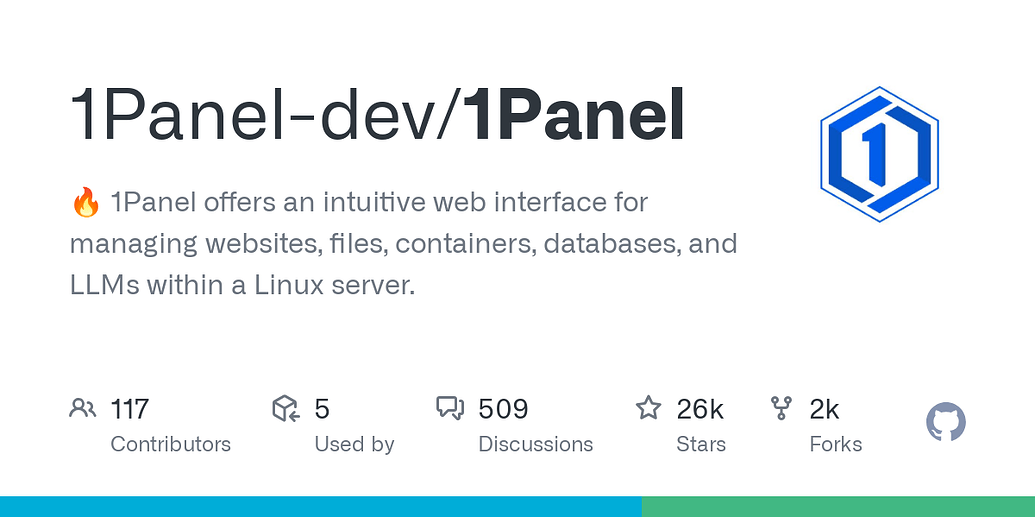Click the 26k stars count

(x=700, y=409)
